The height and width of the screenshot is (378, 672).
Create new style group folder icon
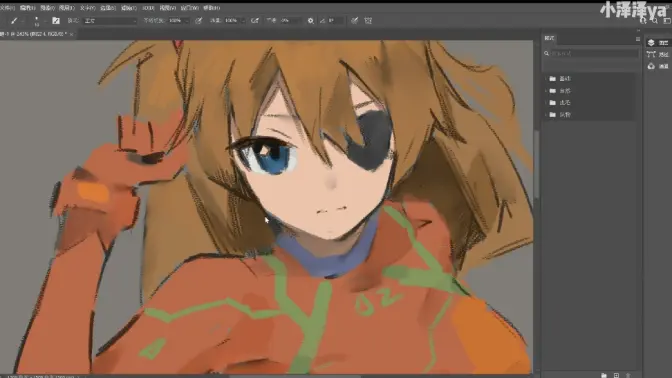pyautogui.click(x=604, y=375)
